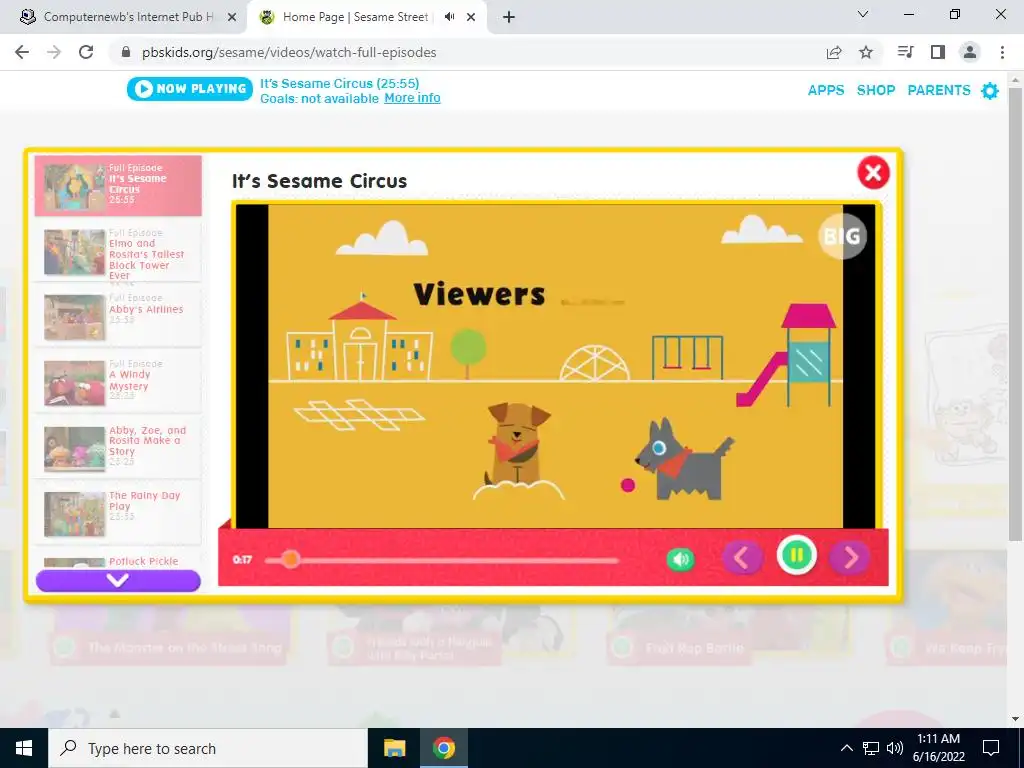Close the Sesame video player overlay

873,173
